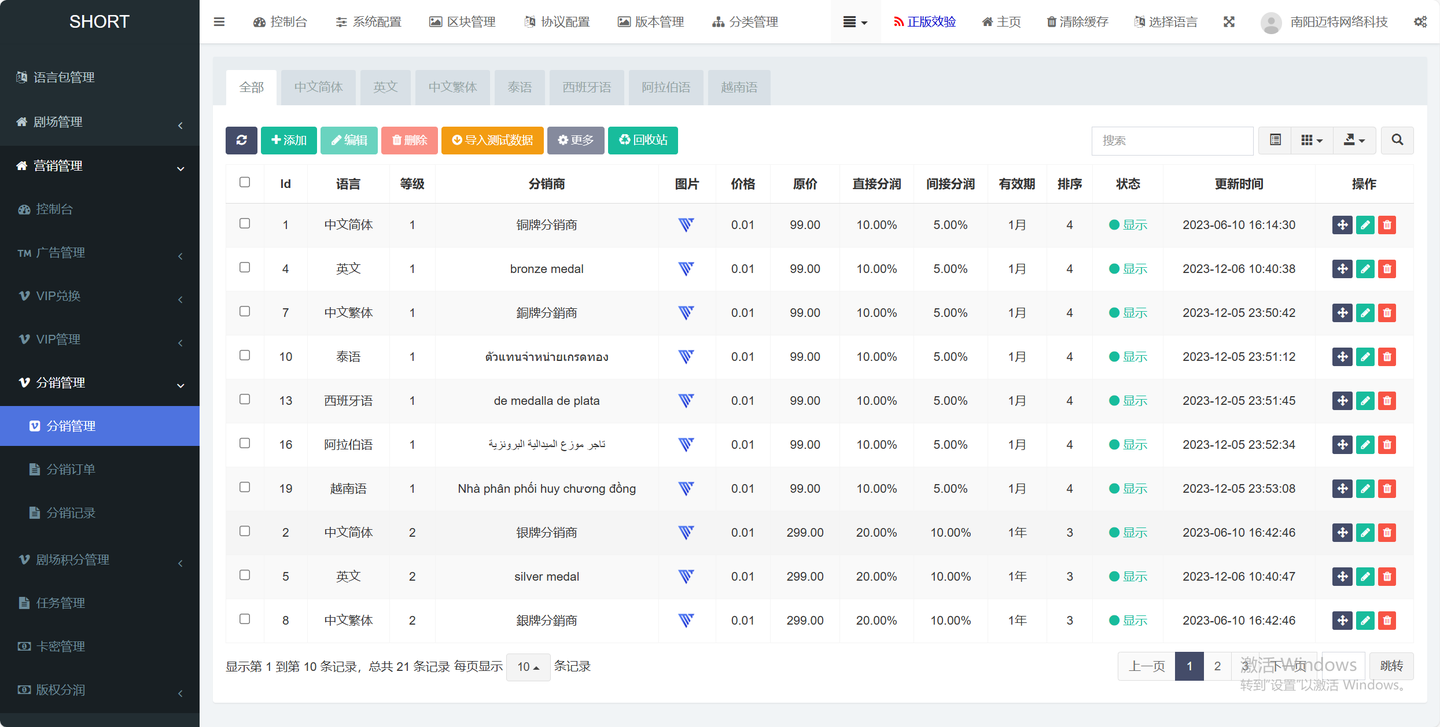
Task: Click the delete icon for row Id 2
Action: 1387,533
